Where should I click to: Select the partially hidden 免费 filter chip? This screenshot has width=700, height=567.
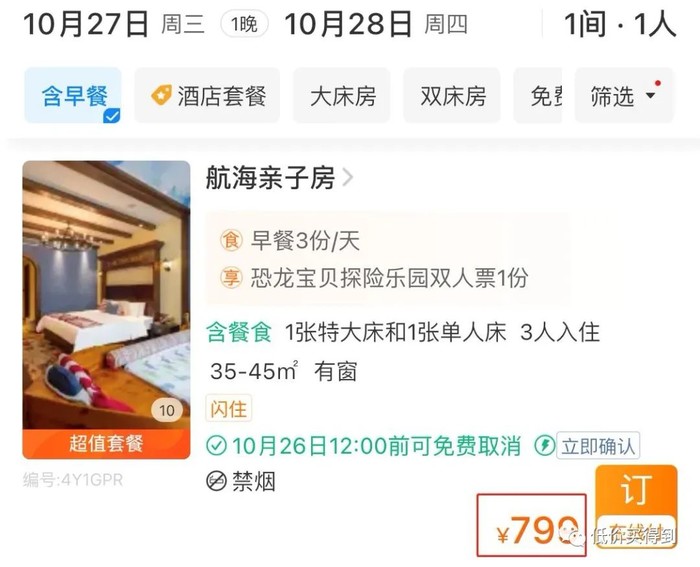tap(538, 96)
